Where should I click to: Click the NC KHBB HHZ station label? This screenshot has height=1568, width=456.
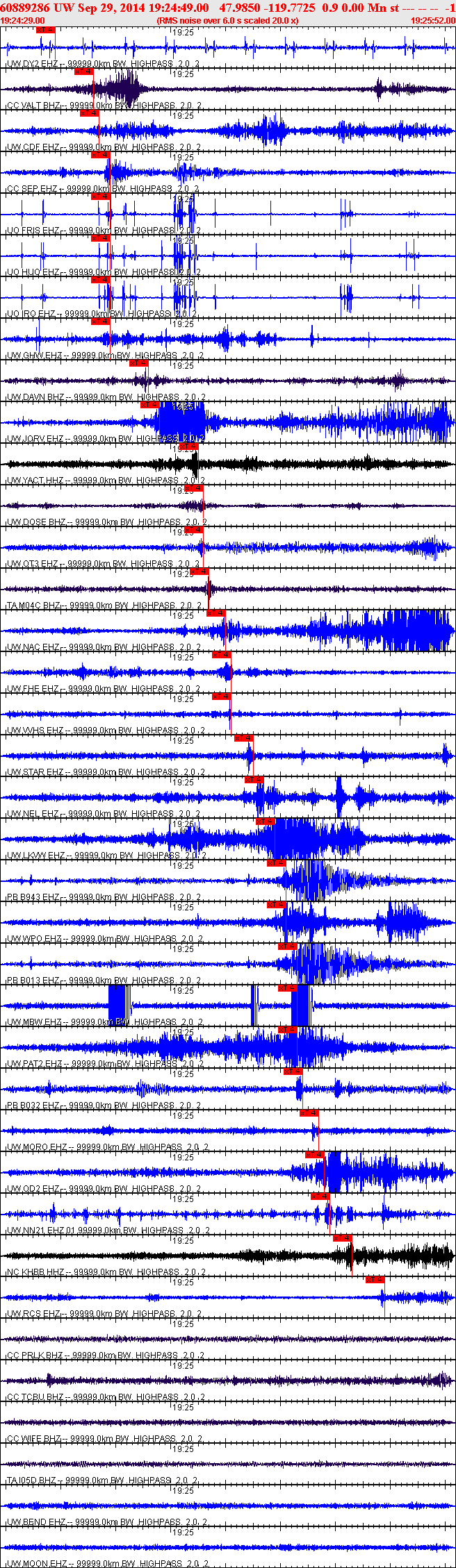point(36,1272)
